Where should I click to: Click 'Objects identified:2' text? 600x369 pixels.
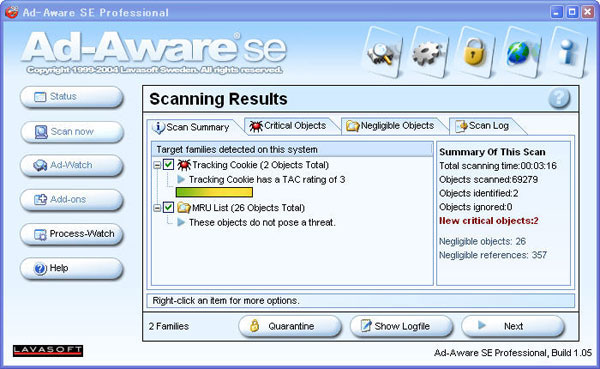[479, 193]
